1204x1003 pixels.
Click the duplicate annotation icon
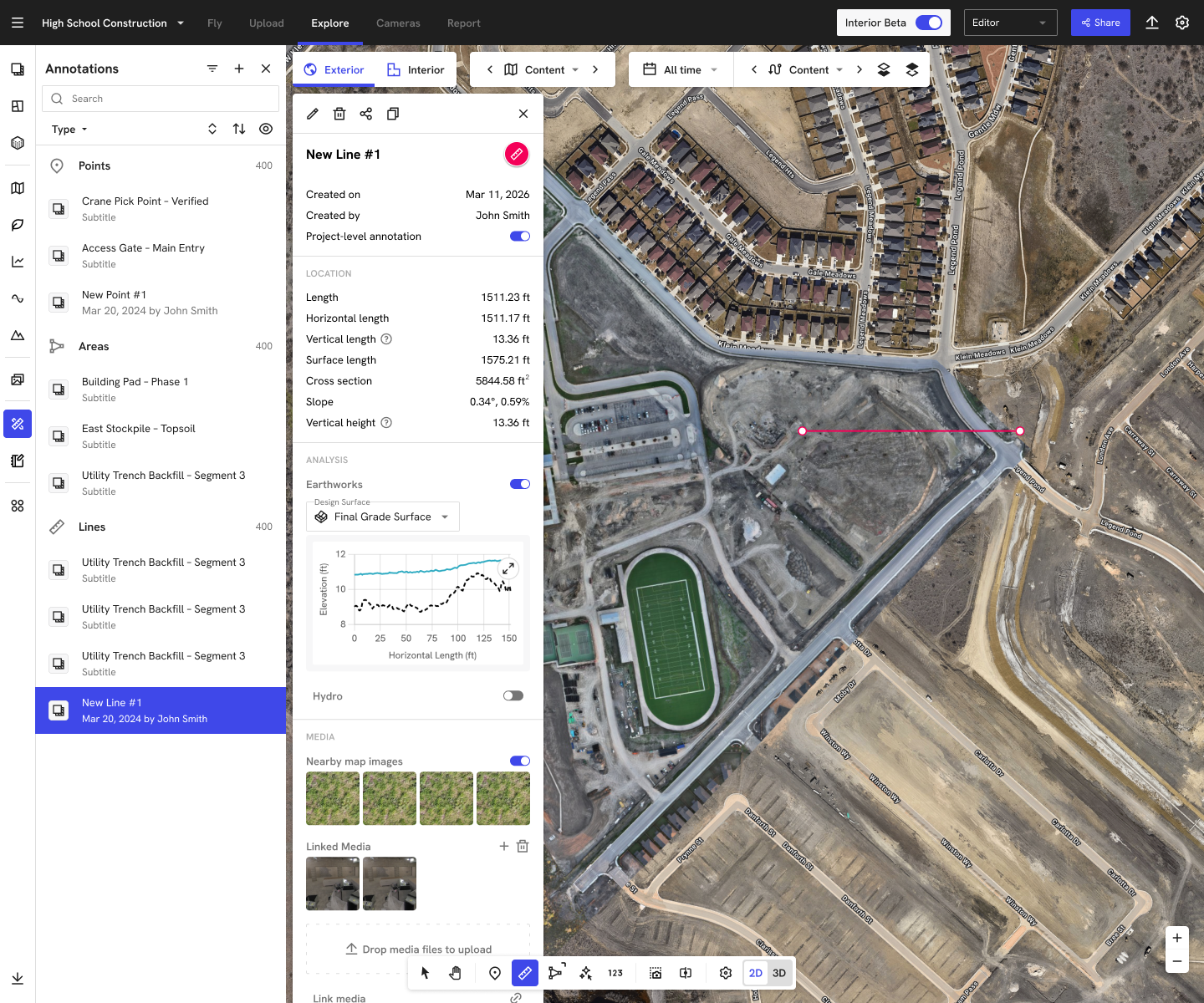pyautogui.click(x=393, y=114)
